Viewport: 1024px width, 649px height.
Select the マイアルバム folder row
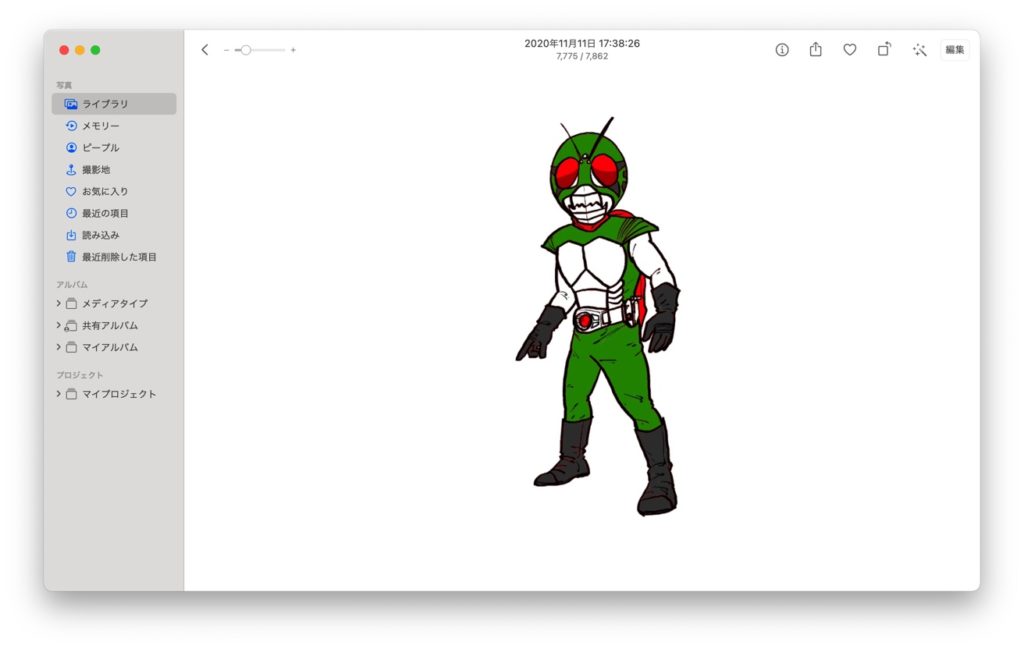(x=114, y=347)
